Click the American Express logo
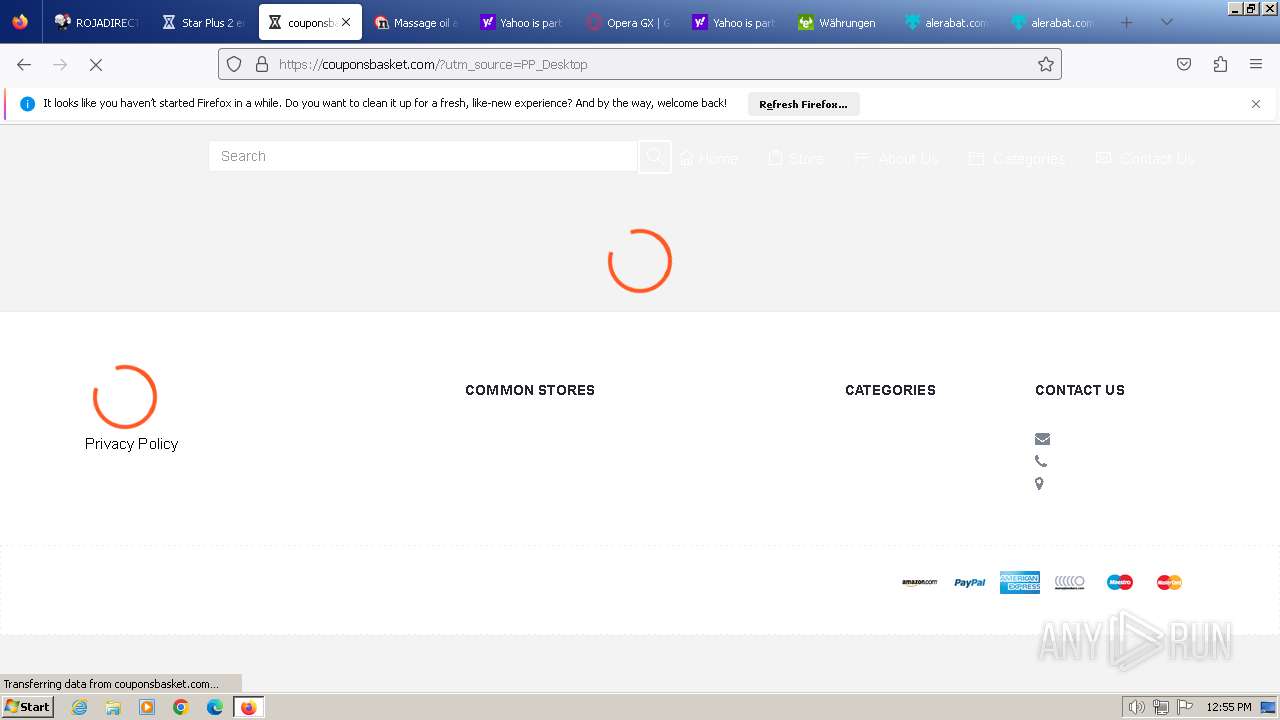 (1020, 582)
